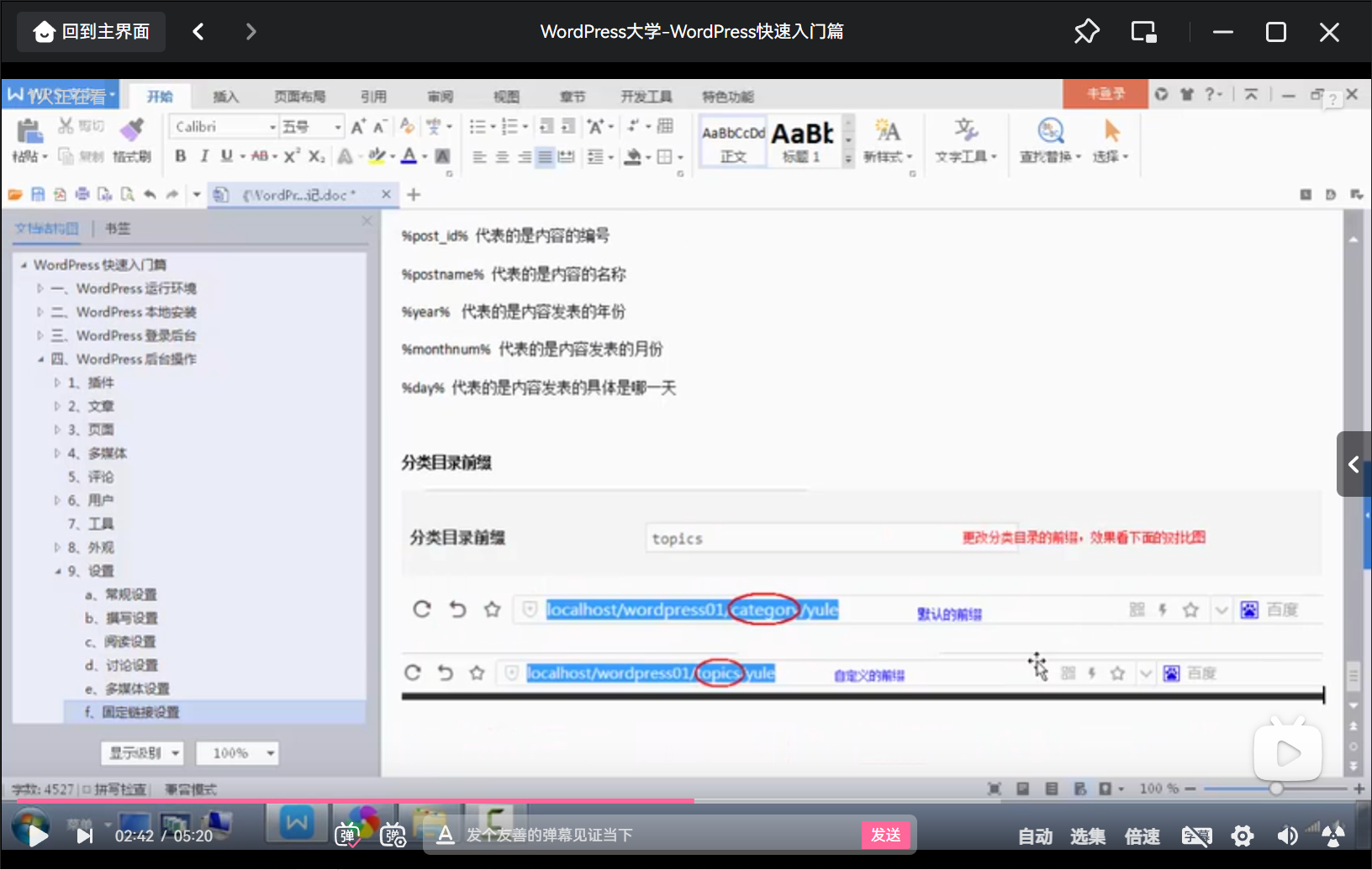The width and height of the screenshot is (1372, 870).
Task: Click the numbered list icon
Action: point(509,127)
